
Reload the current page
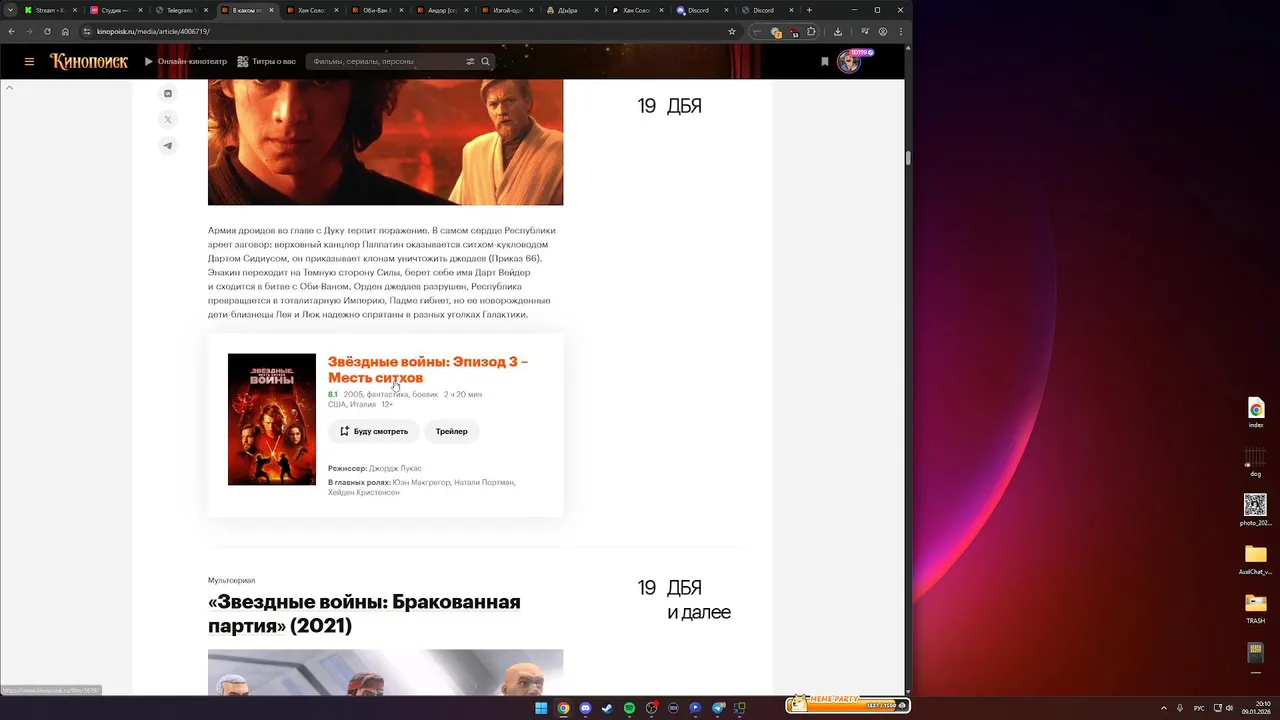(x=47, y=31)
